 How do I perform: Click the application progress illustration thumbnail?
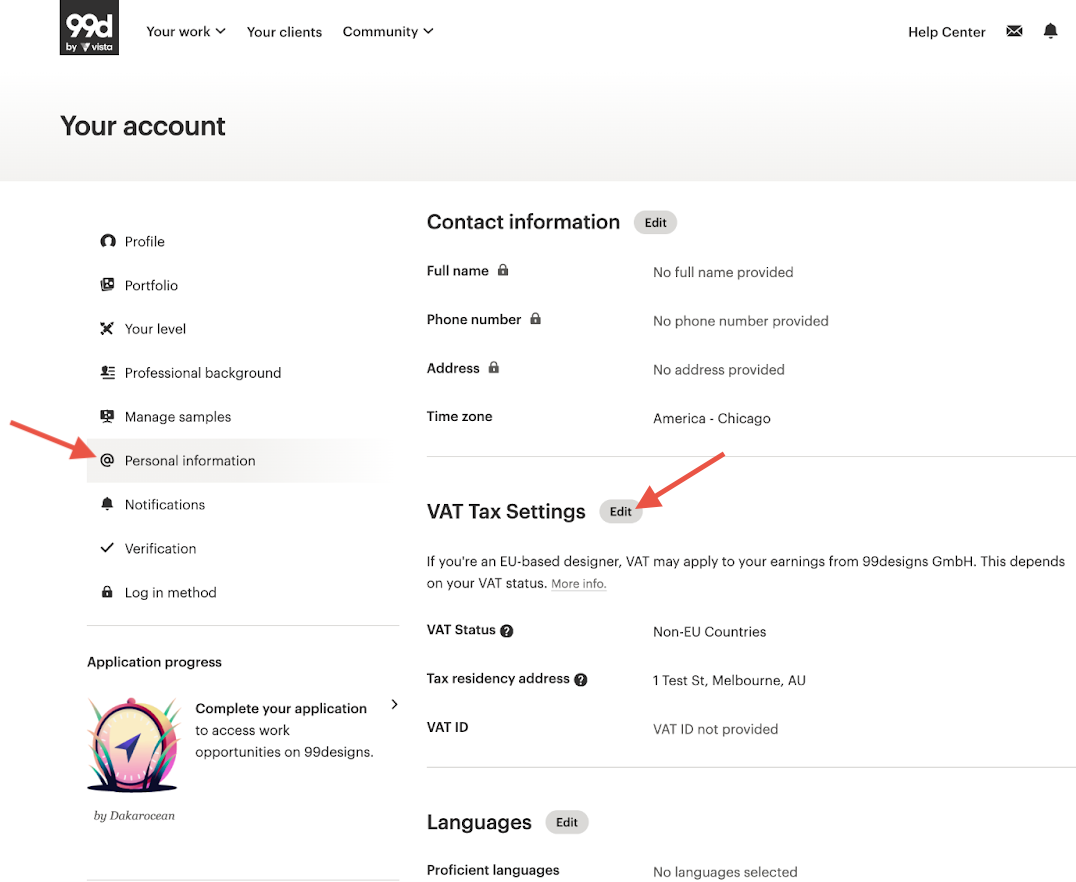pyautogui.click(x=134, y=744)
